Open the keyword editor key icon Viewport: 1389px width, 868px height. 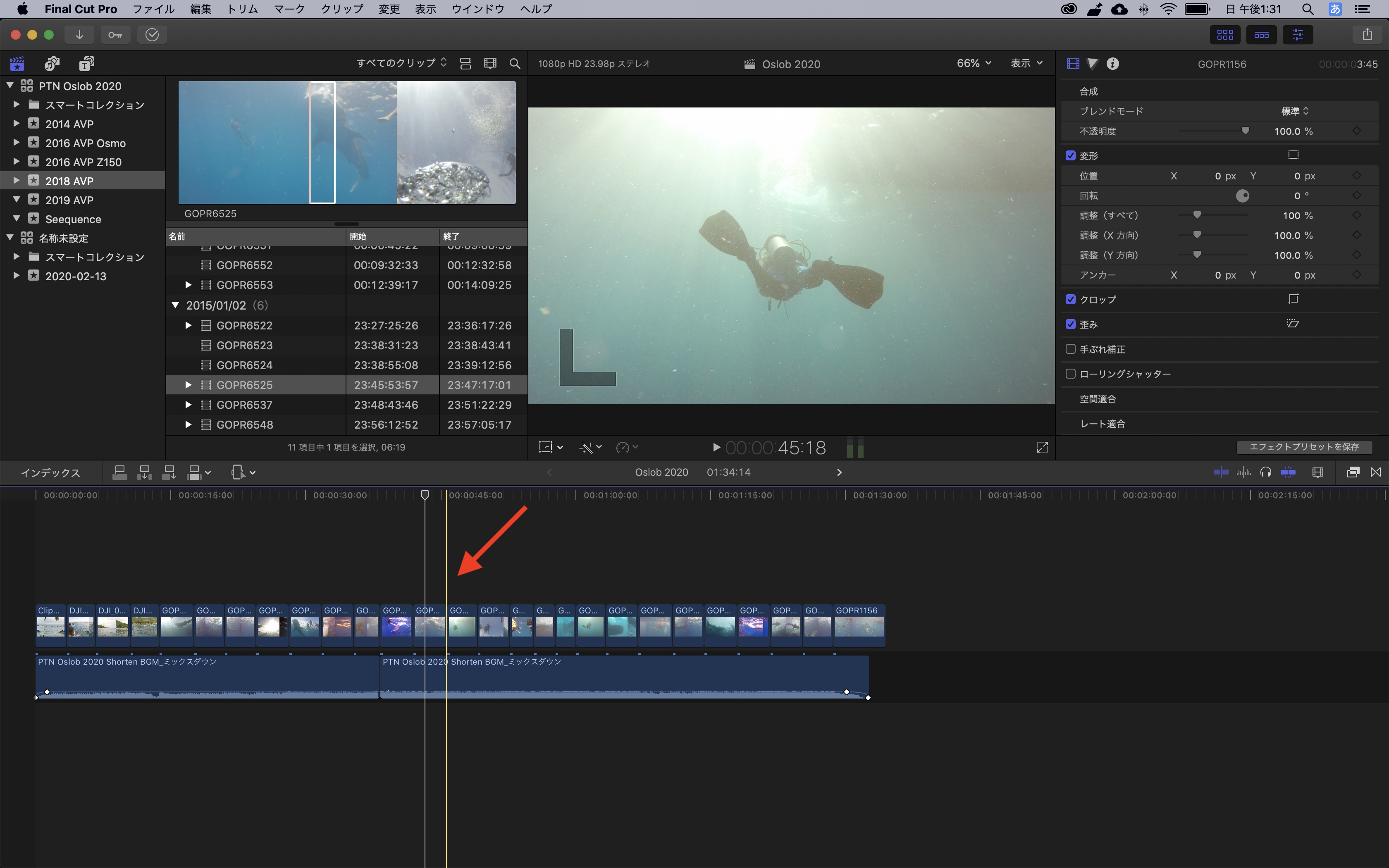[x=115, y=34]
